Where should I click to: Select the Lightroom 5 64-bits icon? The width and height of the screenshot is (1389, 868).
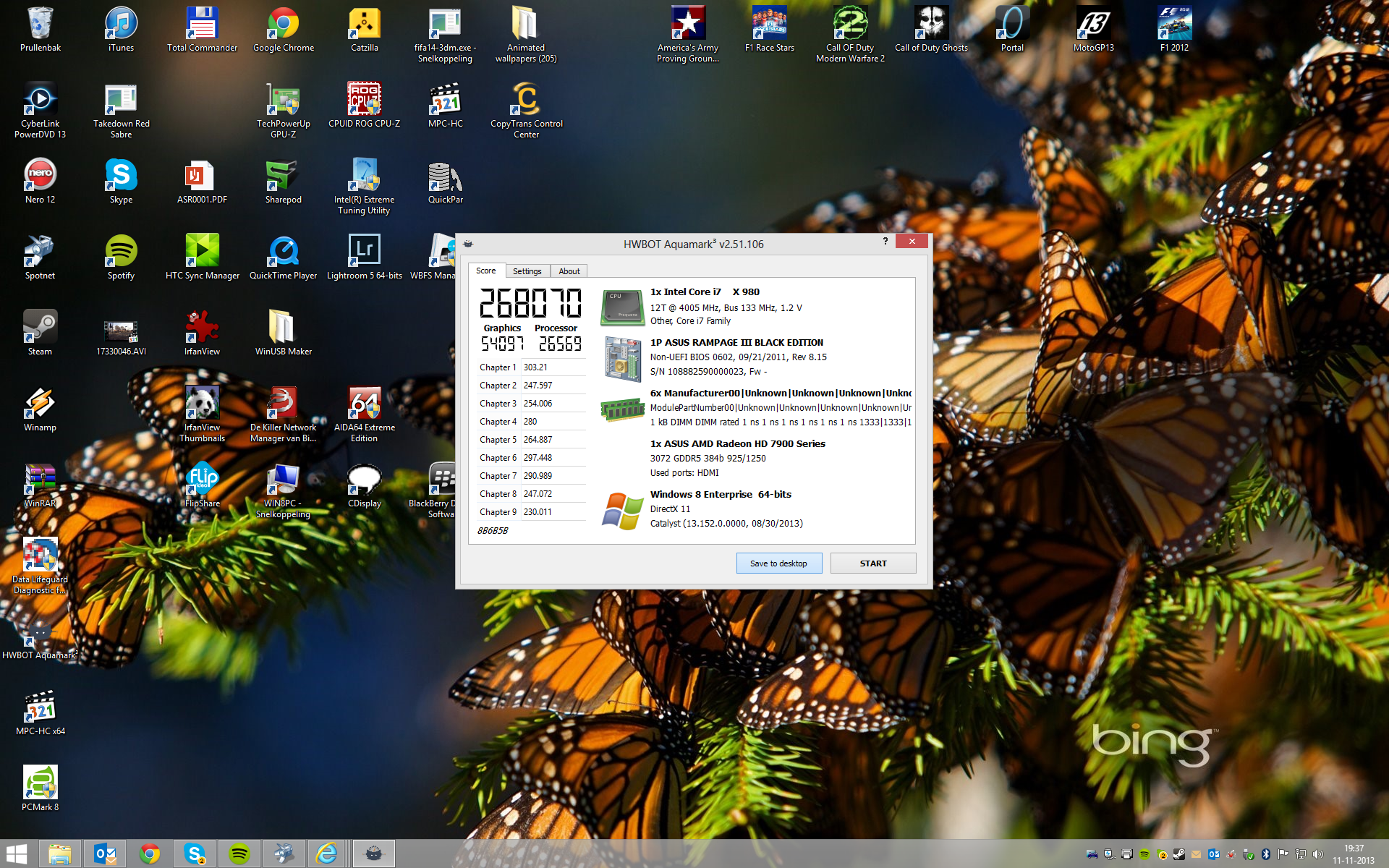pyautogui.click(x=365, y=257)
